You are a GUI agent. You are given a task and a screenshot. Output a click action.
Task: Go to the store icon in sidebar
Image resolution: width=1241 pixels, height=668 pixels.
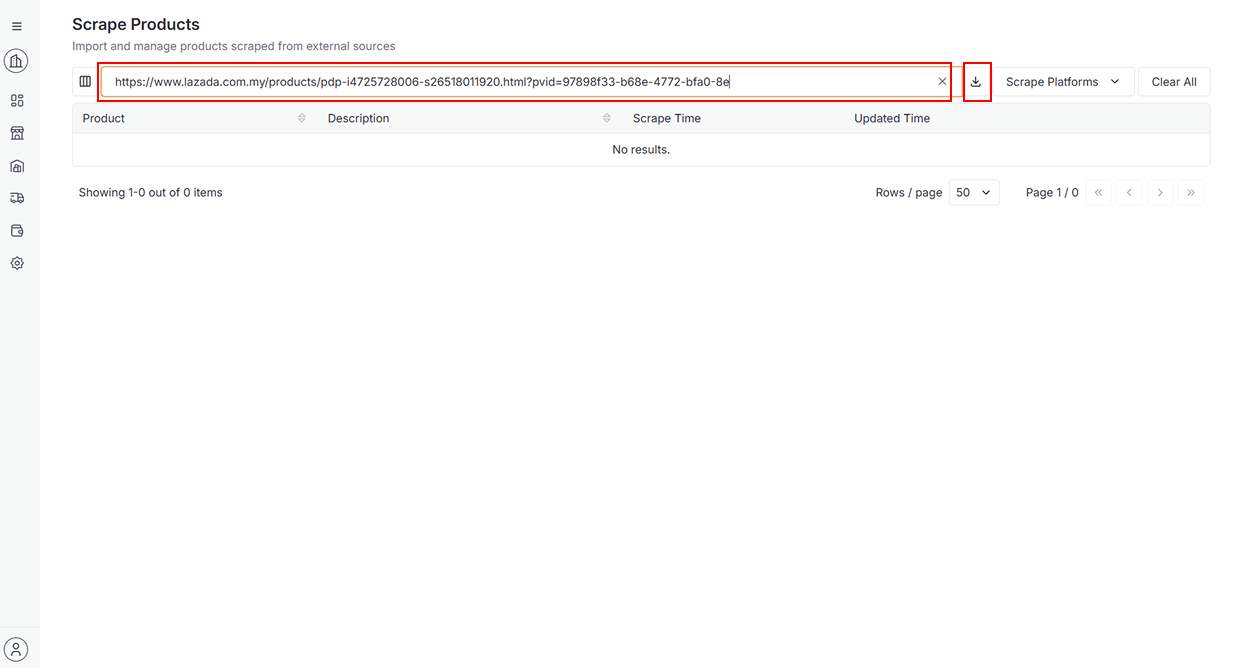point(16,133)
